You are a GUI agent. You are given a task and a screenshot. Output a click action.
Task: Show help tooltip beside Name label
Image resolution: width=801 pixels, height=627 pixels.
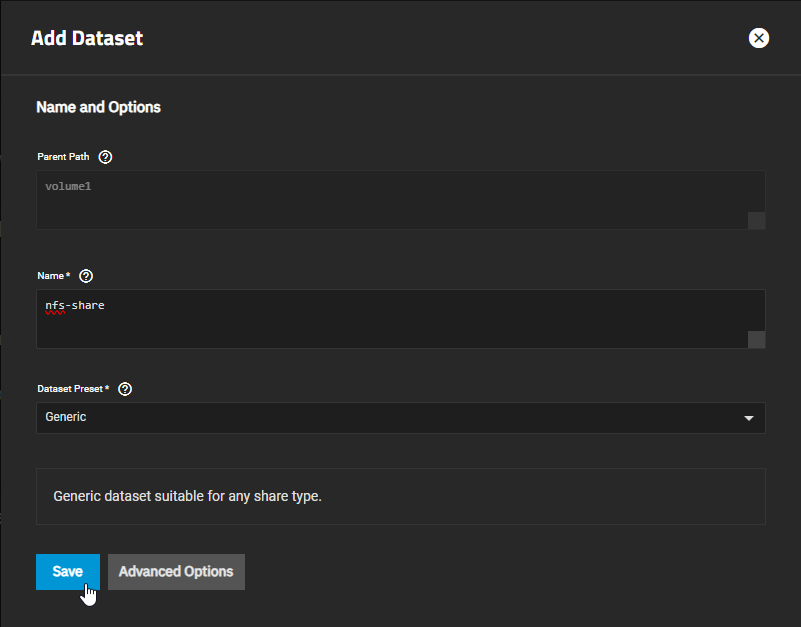tap(86, 276)
